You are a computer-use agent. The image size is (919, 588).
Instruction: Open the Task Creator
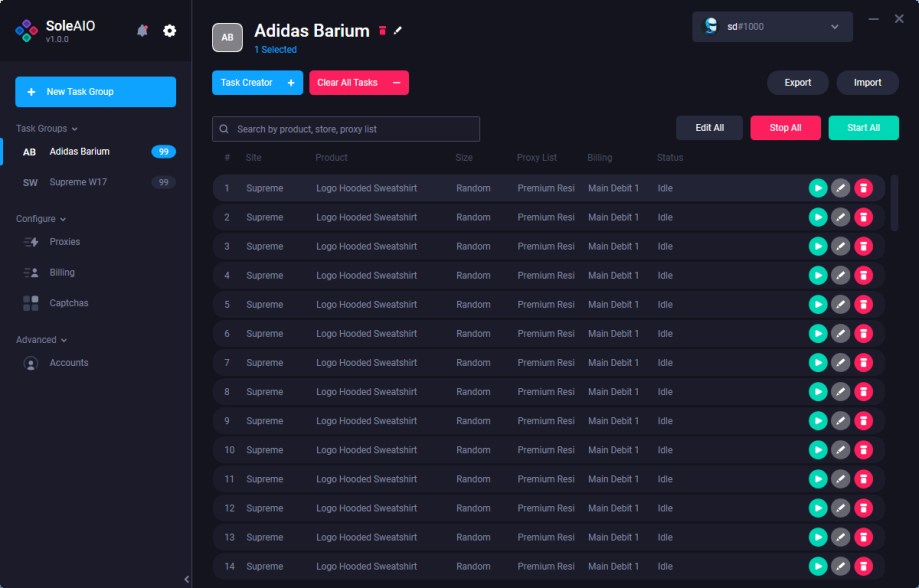tap(257, 83)
